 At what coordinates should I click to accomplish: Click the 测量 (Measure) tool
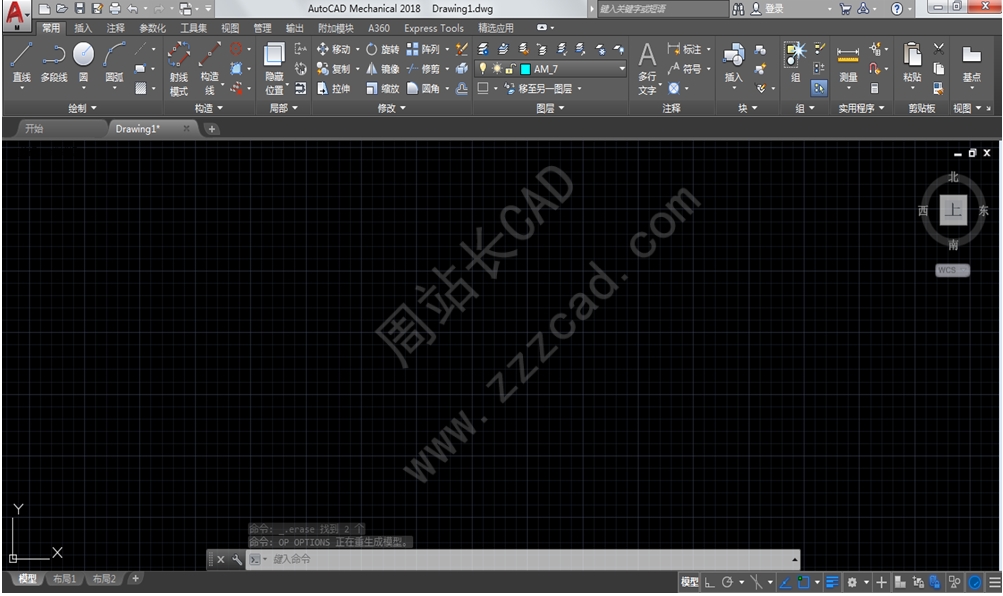point(848,63)
